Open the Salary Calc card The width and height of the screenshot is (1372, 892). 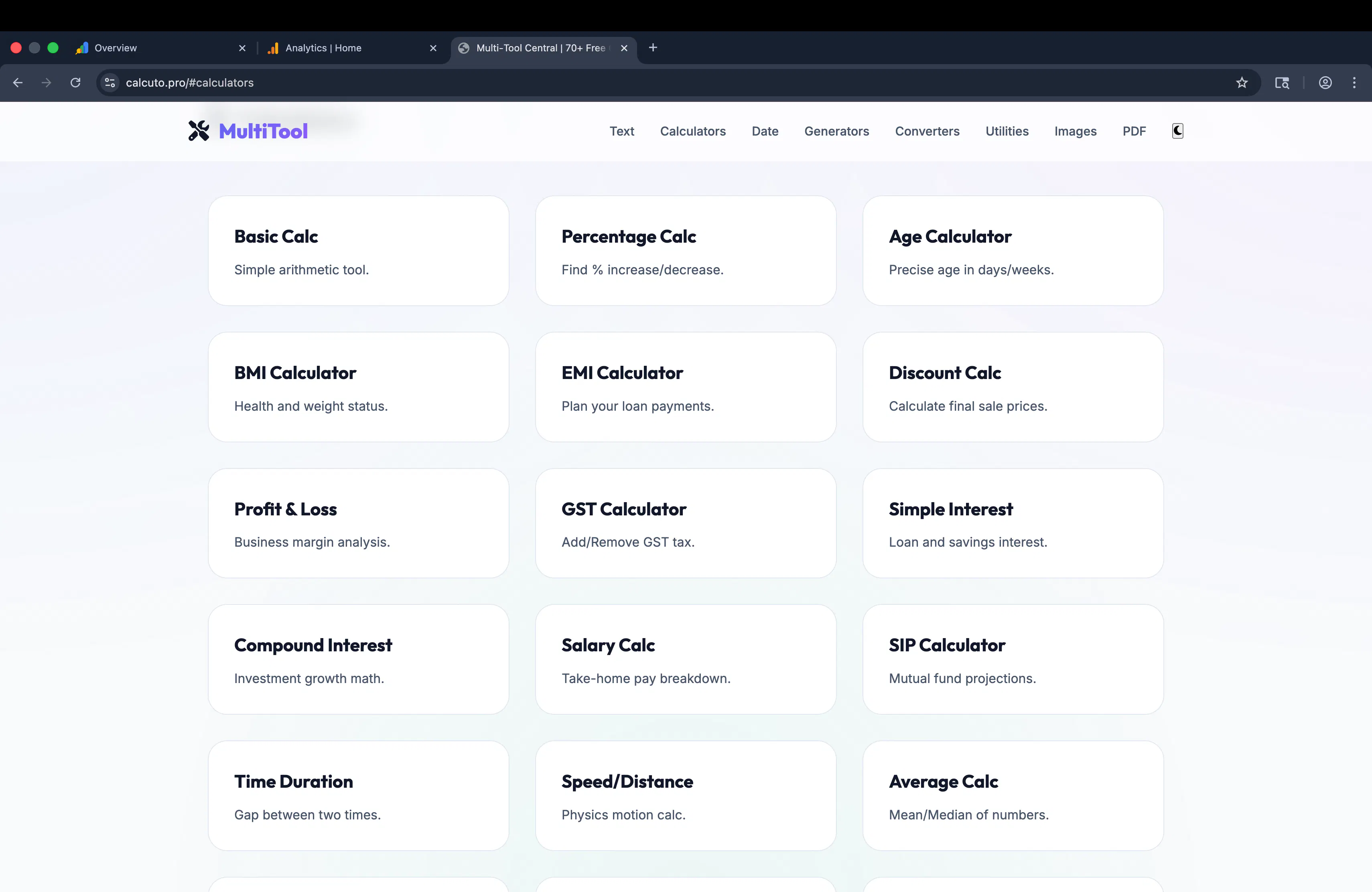click(686, 659)
